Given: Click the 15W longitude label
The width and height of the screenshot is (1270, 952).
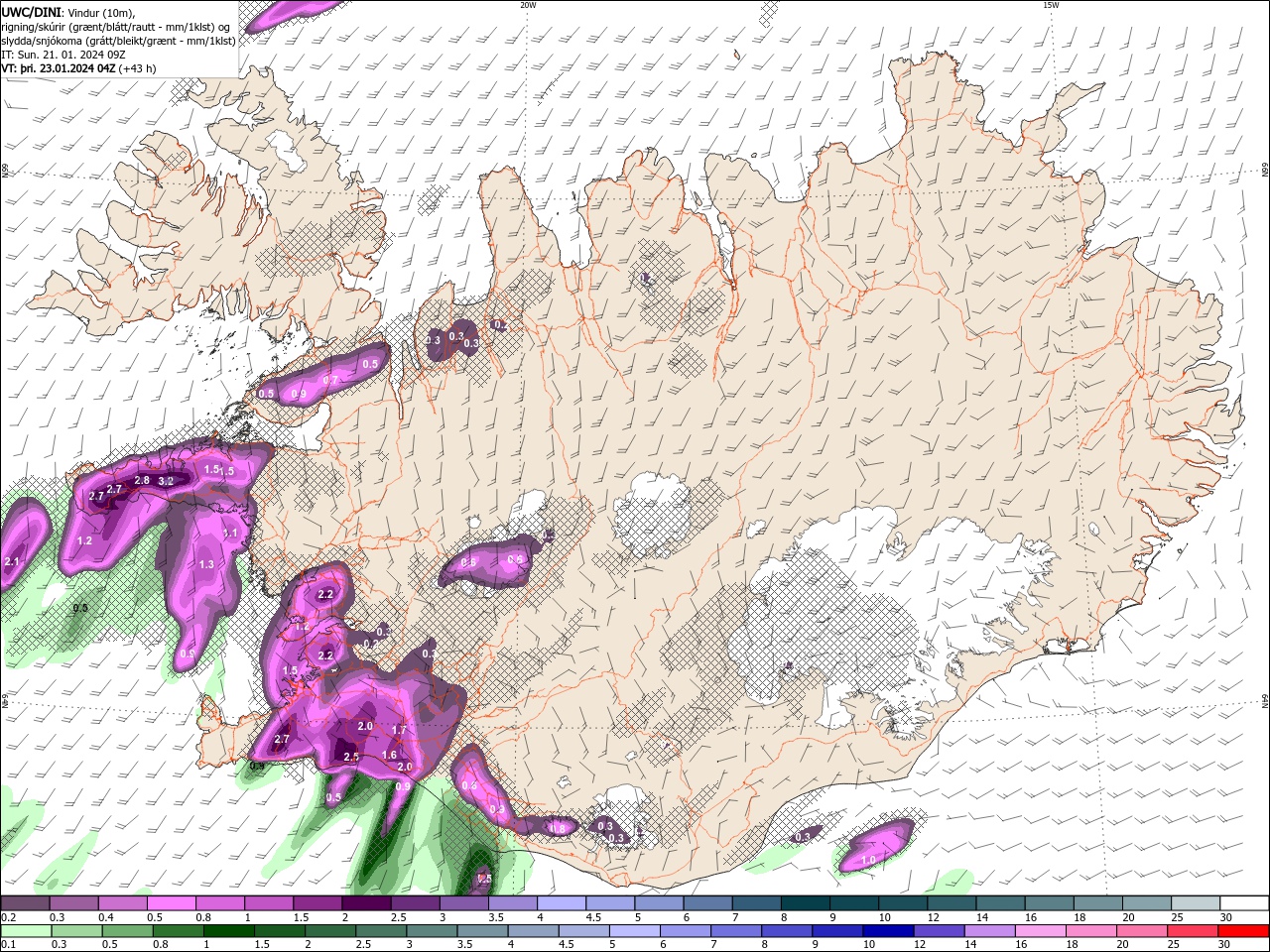Looking at the screenshot, I should click(x=1051, y=5).
